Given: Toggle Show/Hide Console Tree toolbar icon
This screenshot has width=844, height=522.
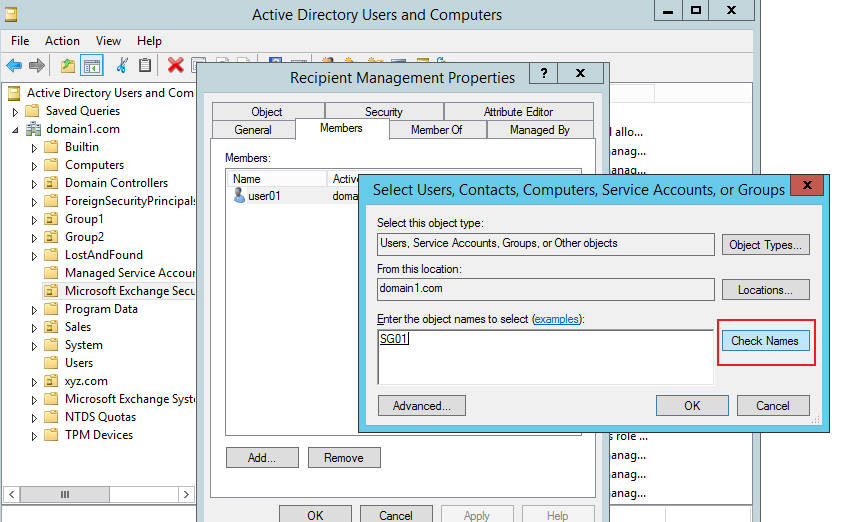Looking at the screenshot, I should coord(92,66).
